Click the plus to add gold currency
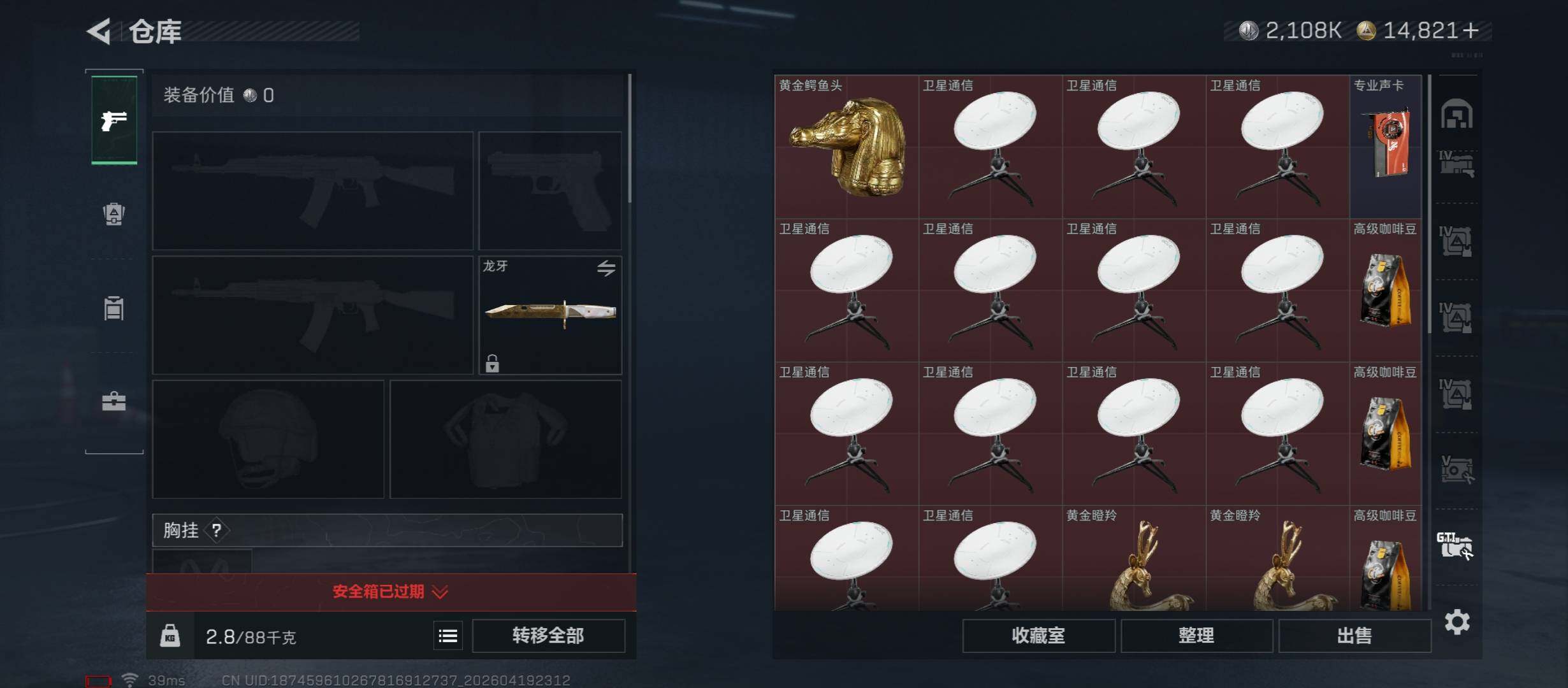The width and height of the screenshot is (1568, 688). click(x=1470, y=31)
